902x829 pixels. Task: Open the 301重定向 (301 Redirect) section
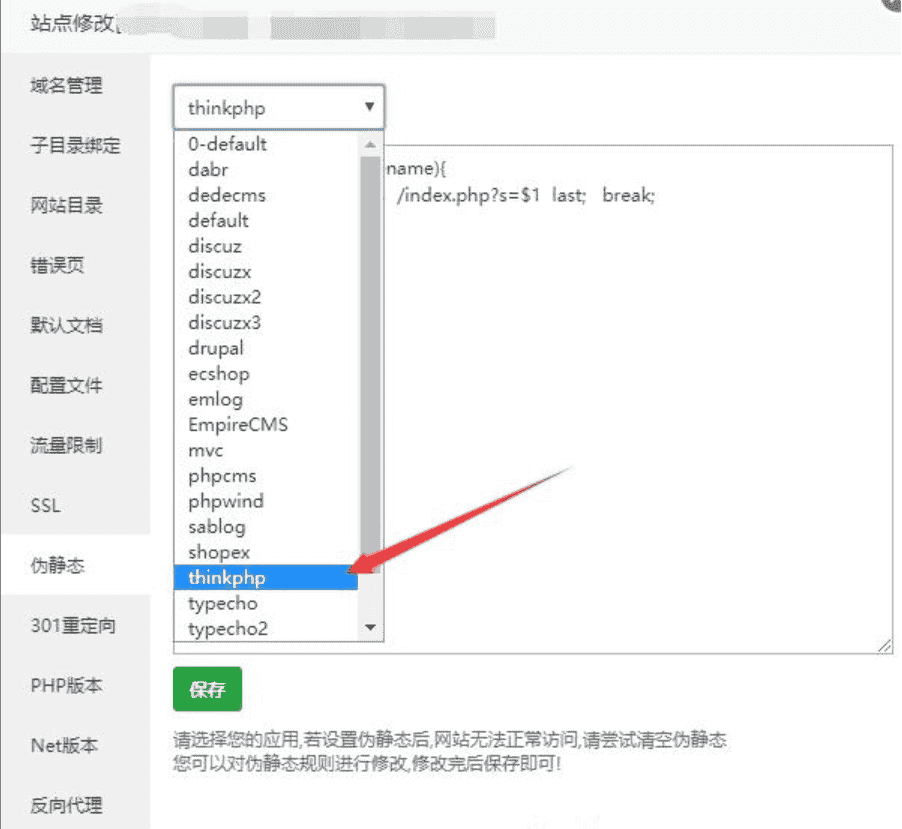(68, 625)
